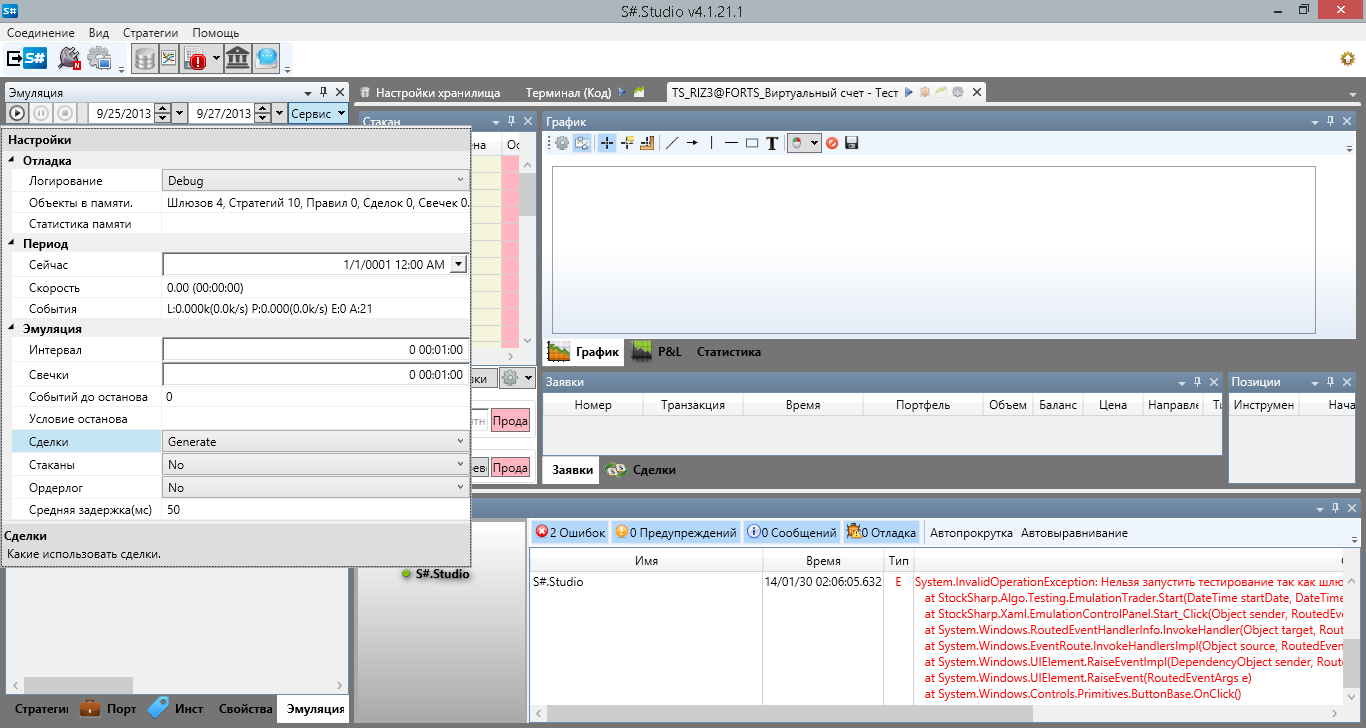The width and height of the screenshot is (1366, 728).
Task: Click the stepper of start date 9/25/2013
Action: coord(163,113)
